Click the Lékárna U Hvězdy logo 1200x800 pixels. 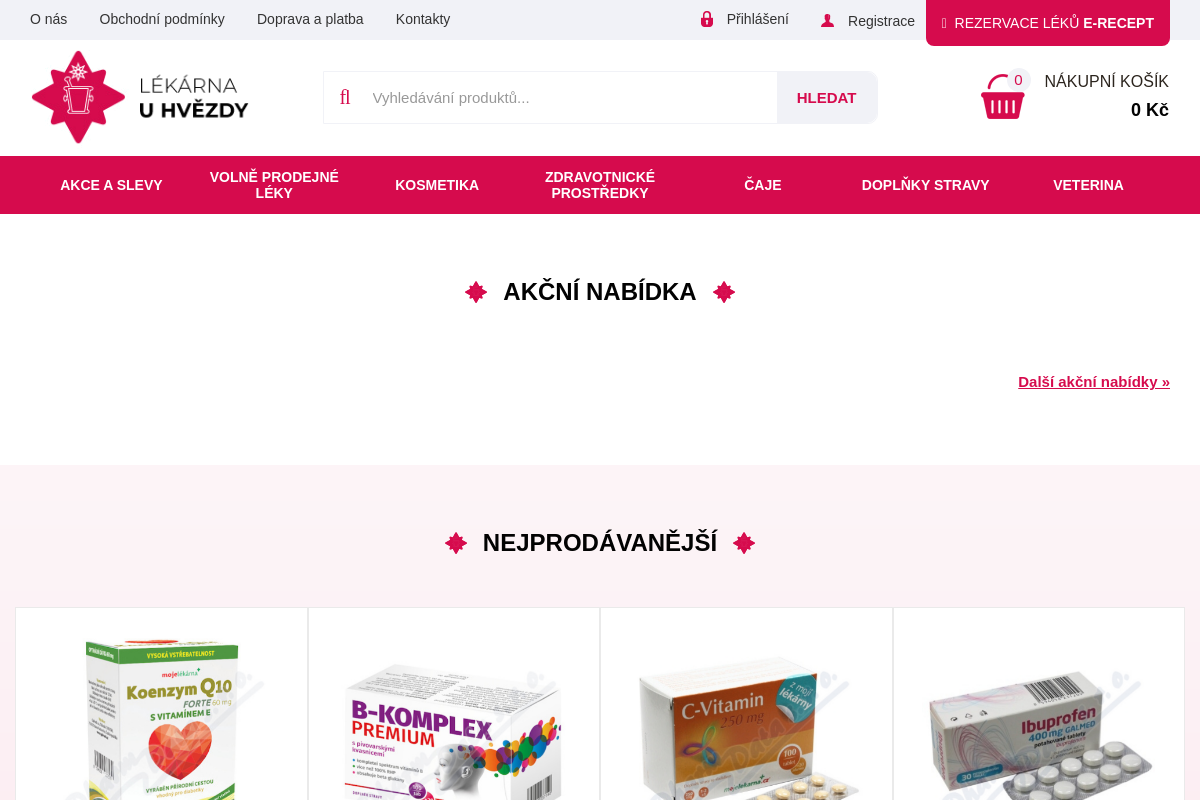[140, 97]
